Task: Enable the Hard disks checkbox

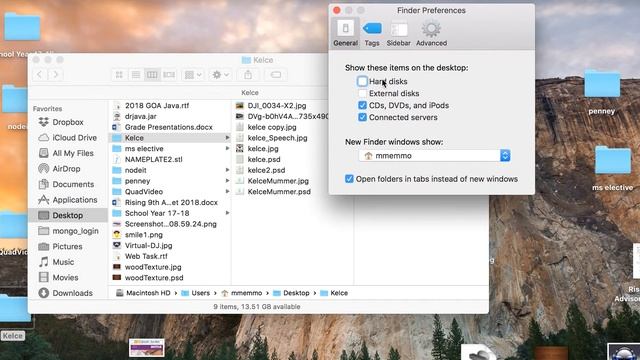Action: coord(362,81)
